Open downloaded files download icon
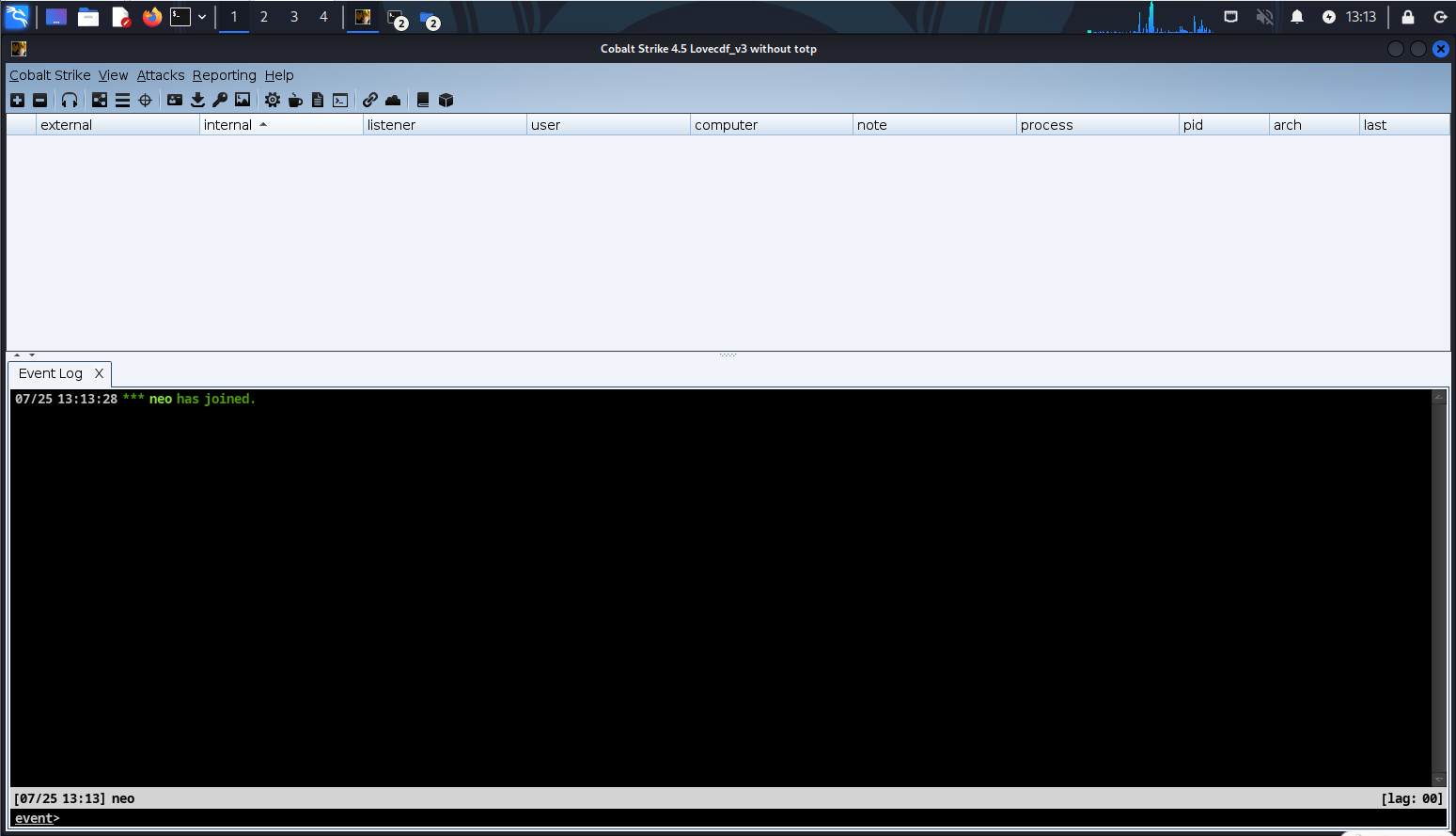 pos(197,100)
